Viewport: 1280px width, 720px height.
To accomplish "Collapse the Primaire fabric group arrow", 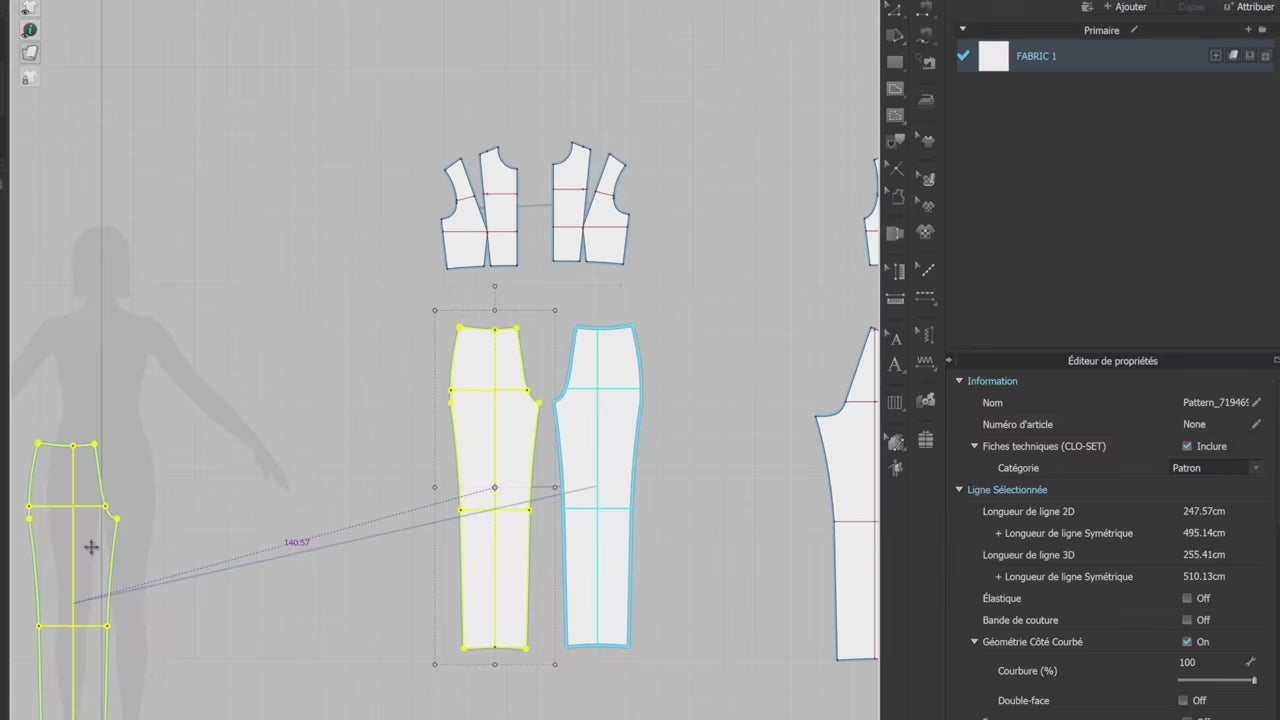I will click(963, 30).
